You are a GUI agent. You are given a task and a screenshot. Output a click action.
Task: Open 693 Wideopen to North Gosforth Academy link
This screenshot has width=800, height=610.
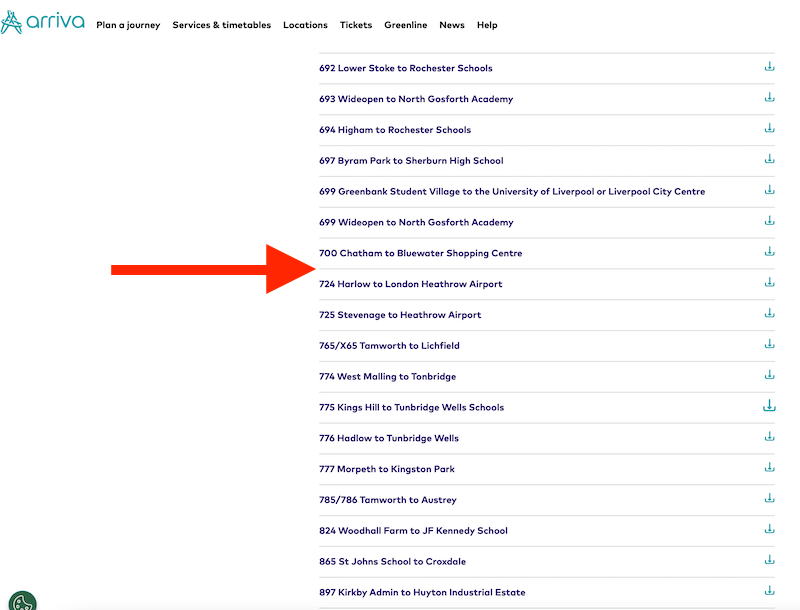pyautogui.click(x=416, y=99)
